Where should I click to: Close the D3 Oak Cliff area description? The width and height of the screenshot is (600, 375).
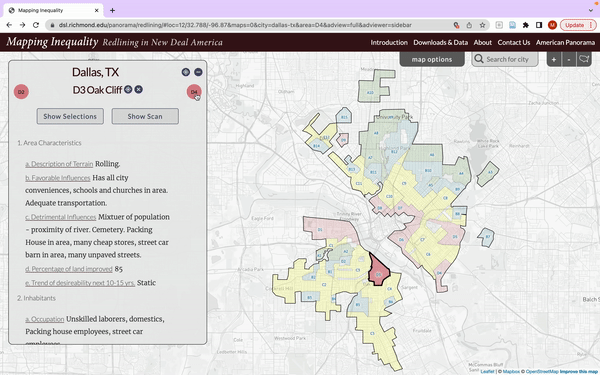click(x=139, y=89)
